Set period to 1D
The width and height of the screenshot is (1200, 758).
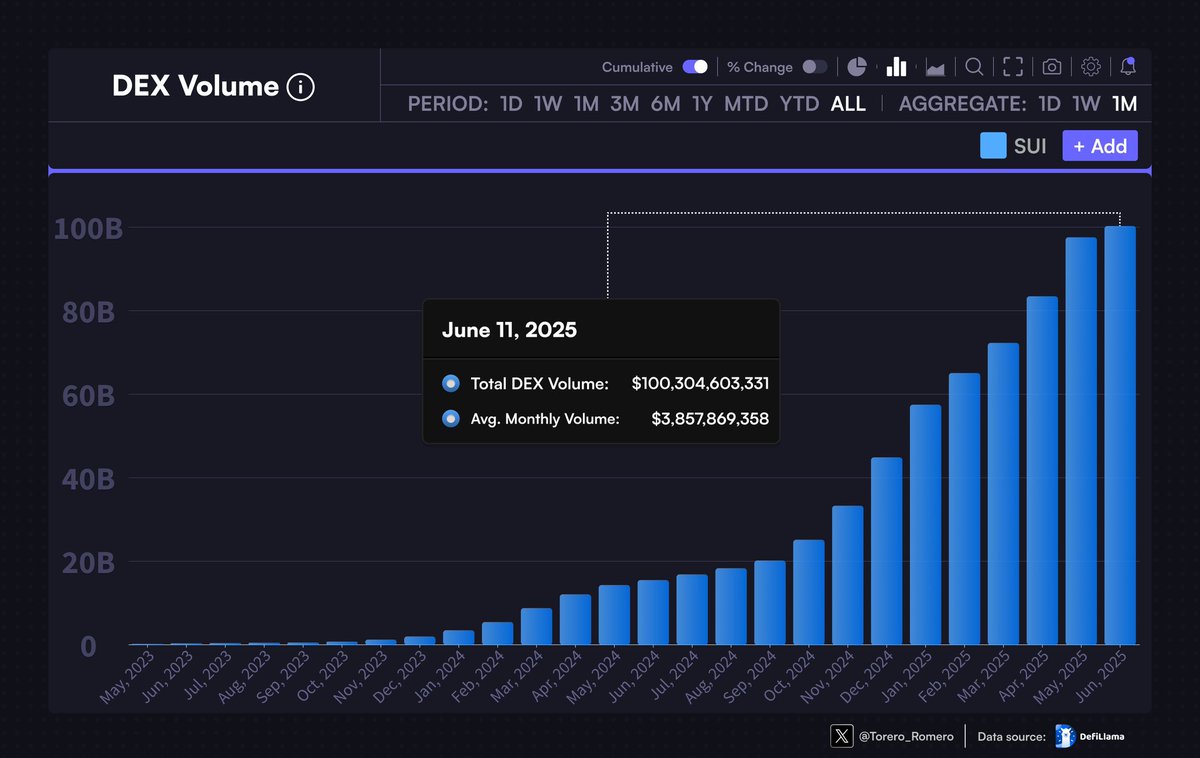[x=511, y=104]
